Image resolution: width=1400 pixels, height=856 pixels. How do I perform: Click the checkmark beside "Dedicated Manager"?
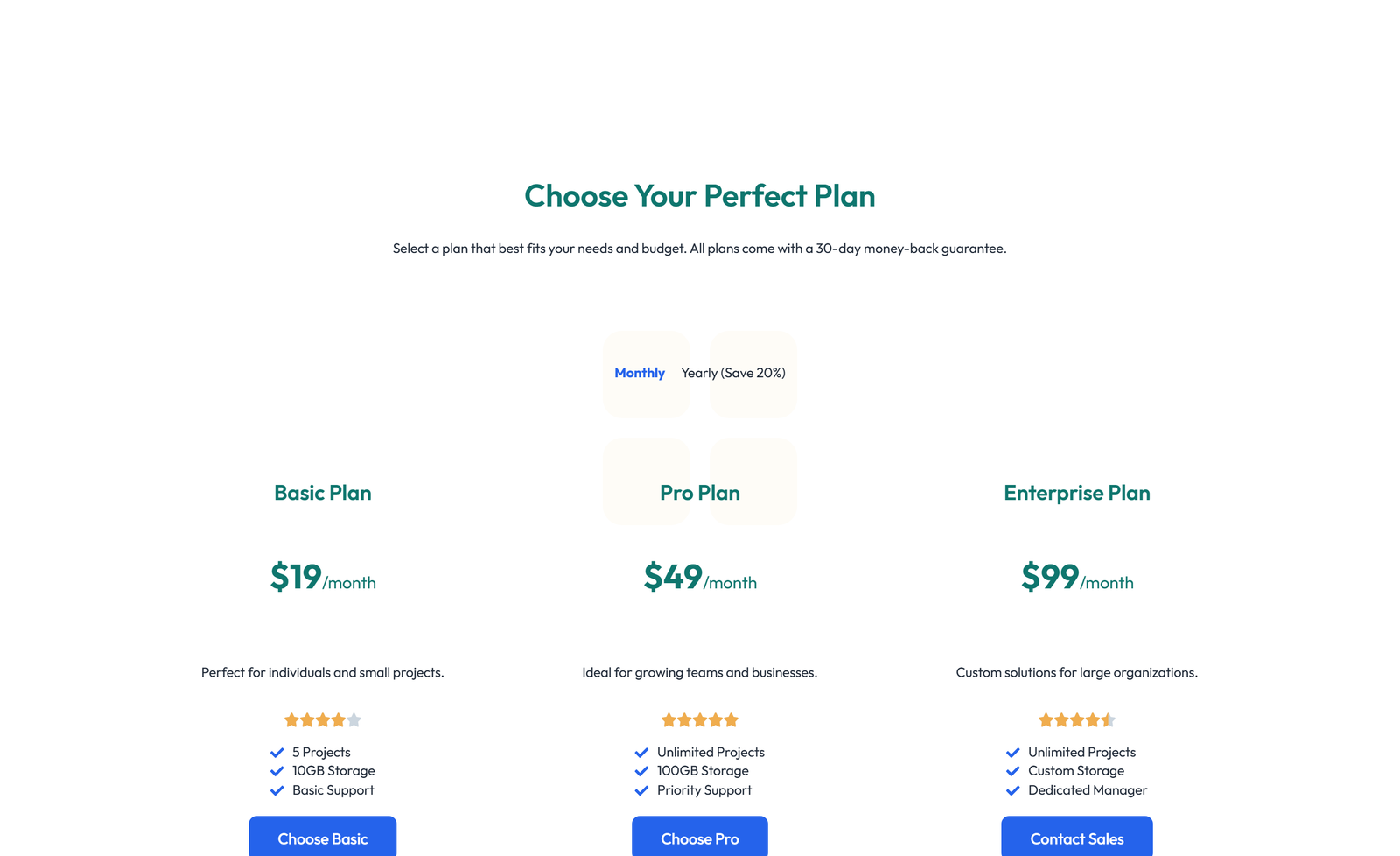pyautogui.click(x=1012, y=790)
